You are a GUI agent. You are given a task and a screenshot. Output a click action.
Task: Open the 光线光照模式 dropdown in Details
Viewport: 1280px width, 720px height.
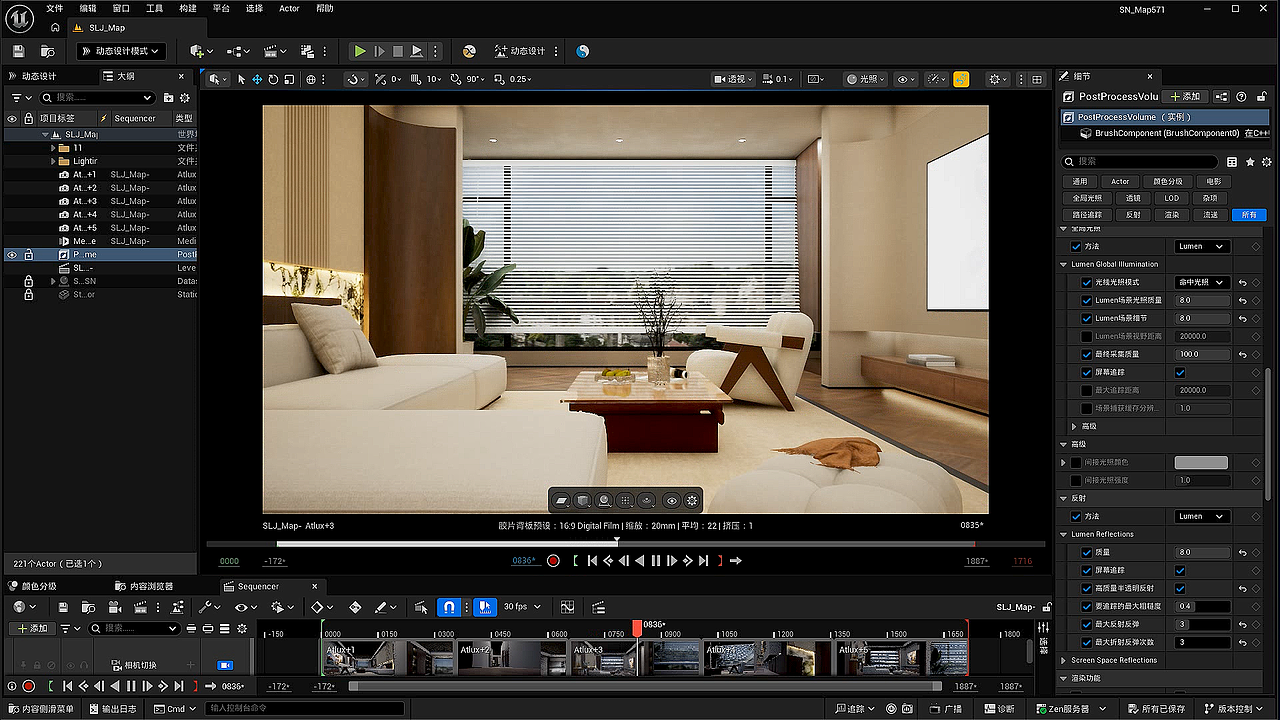pyautogui.click(x=1201, y=282)
